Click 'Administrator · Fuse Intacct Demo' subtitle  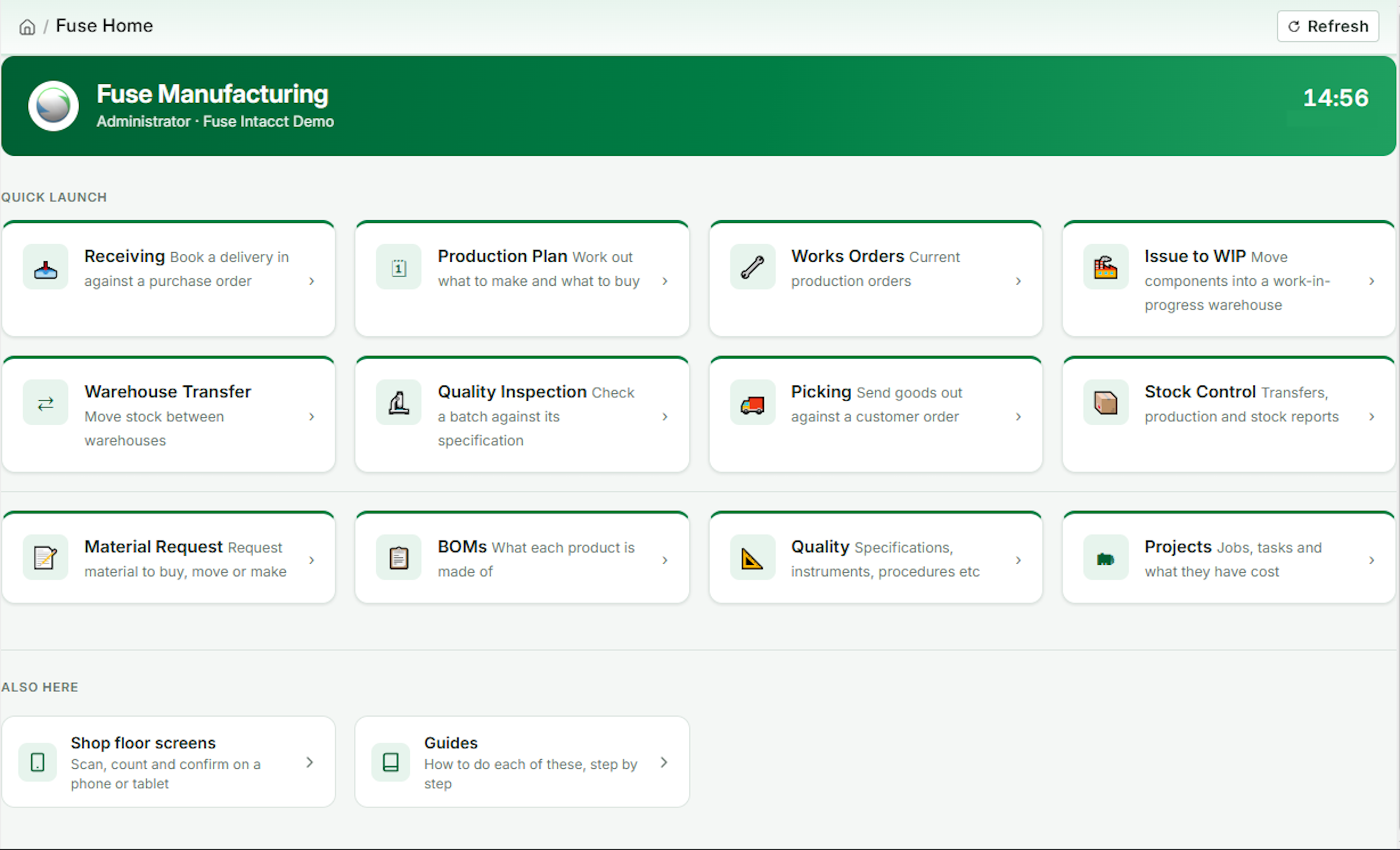pos(216,122)
